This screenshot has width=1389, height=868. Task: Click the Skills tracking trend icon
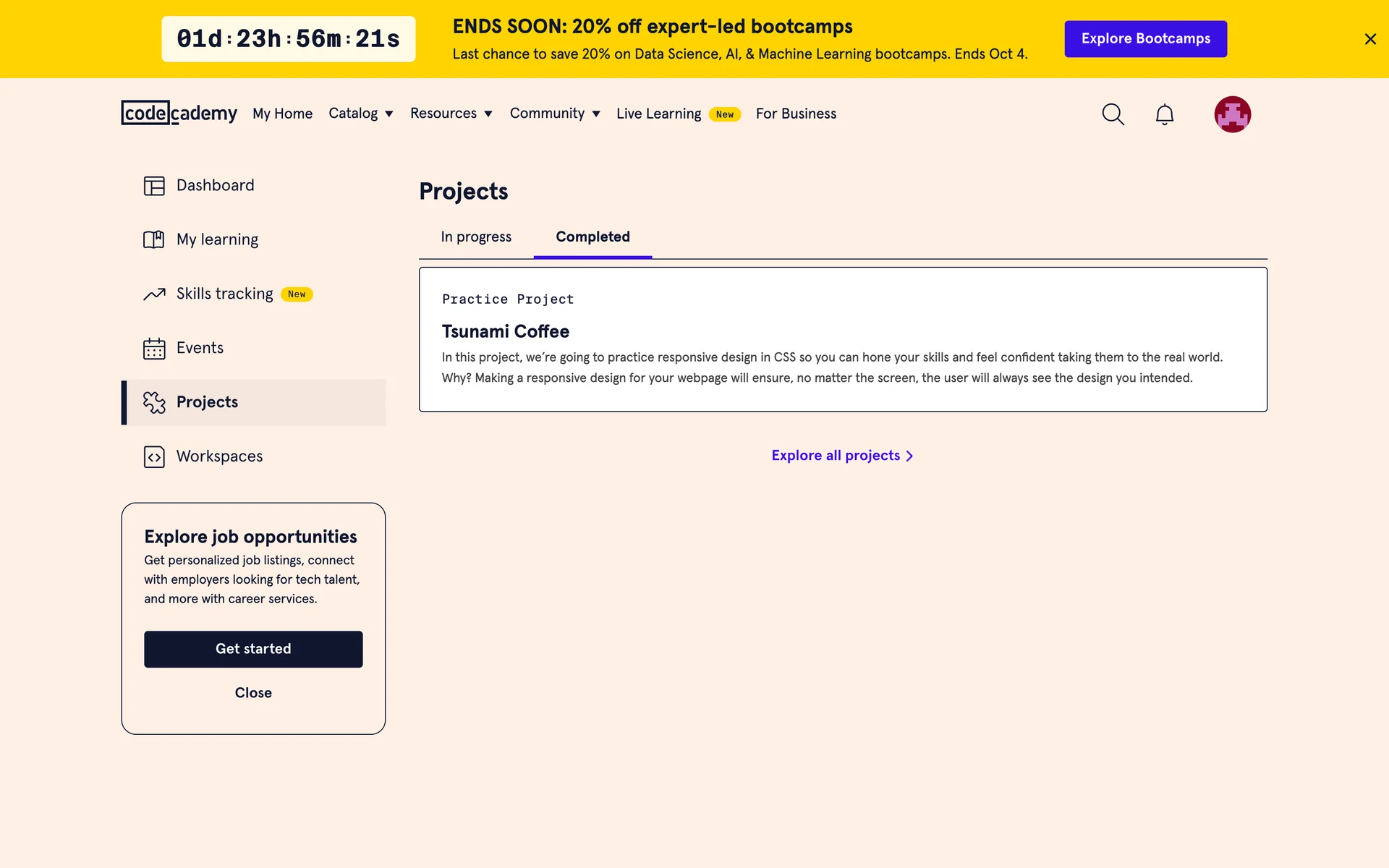154,294
